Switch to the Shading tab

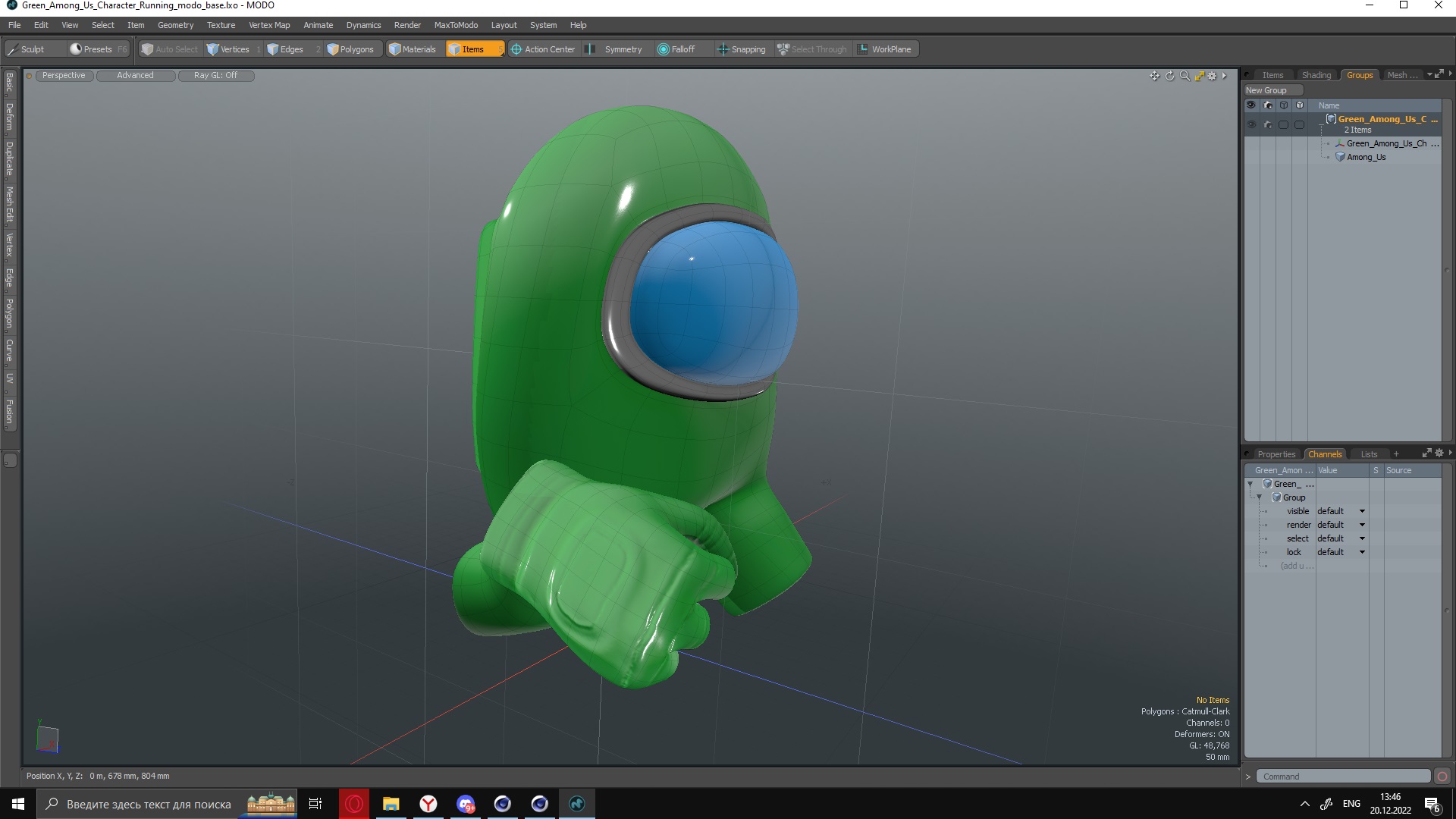[x=1316, y=75]
